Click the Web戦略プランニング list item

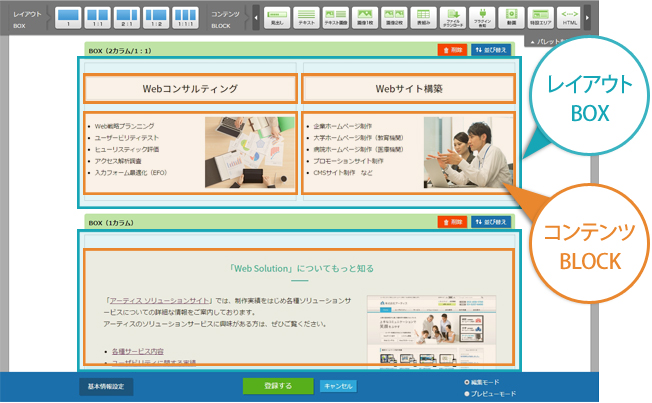click(x=124, y=126)
